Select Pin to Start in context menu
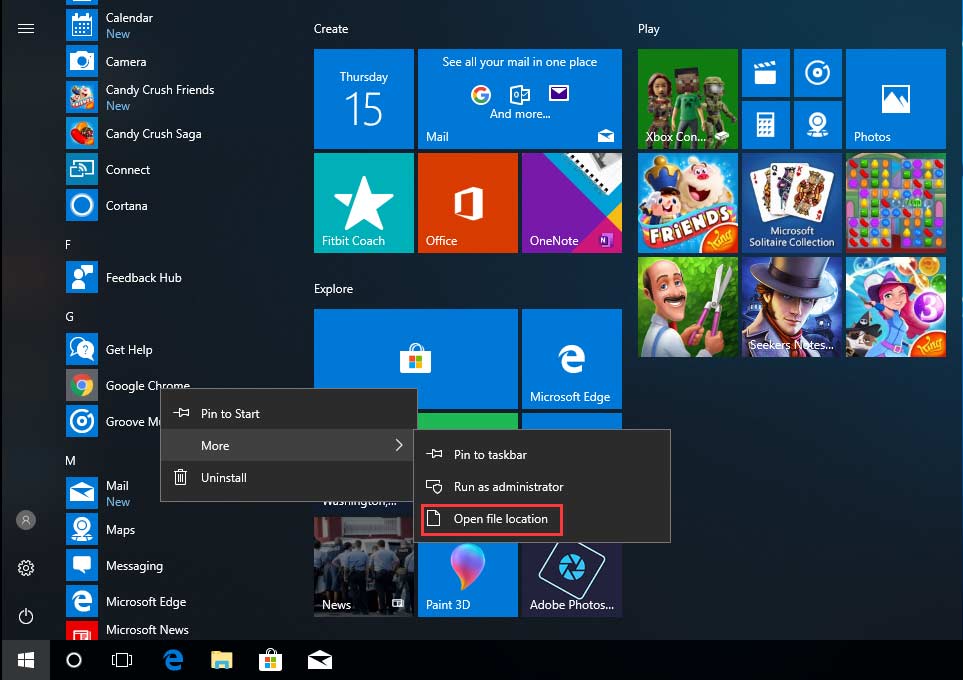Screen dimensions: 963x680 click(x=289, y=413)
